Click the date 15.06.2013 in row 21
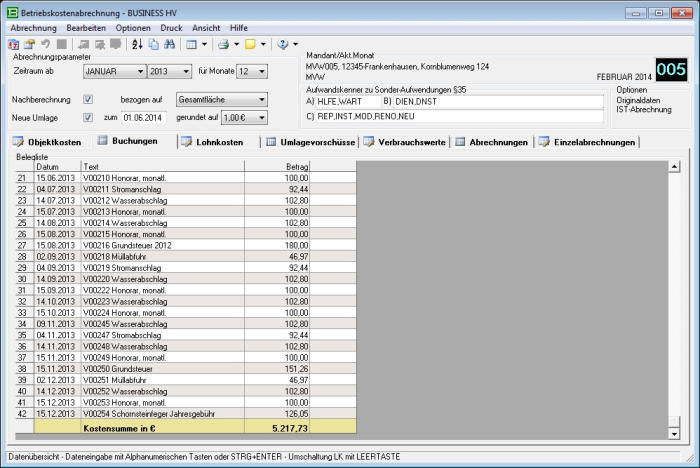The image size is (700, 468). [56, 178]
